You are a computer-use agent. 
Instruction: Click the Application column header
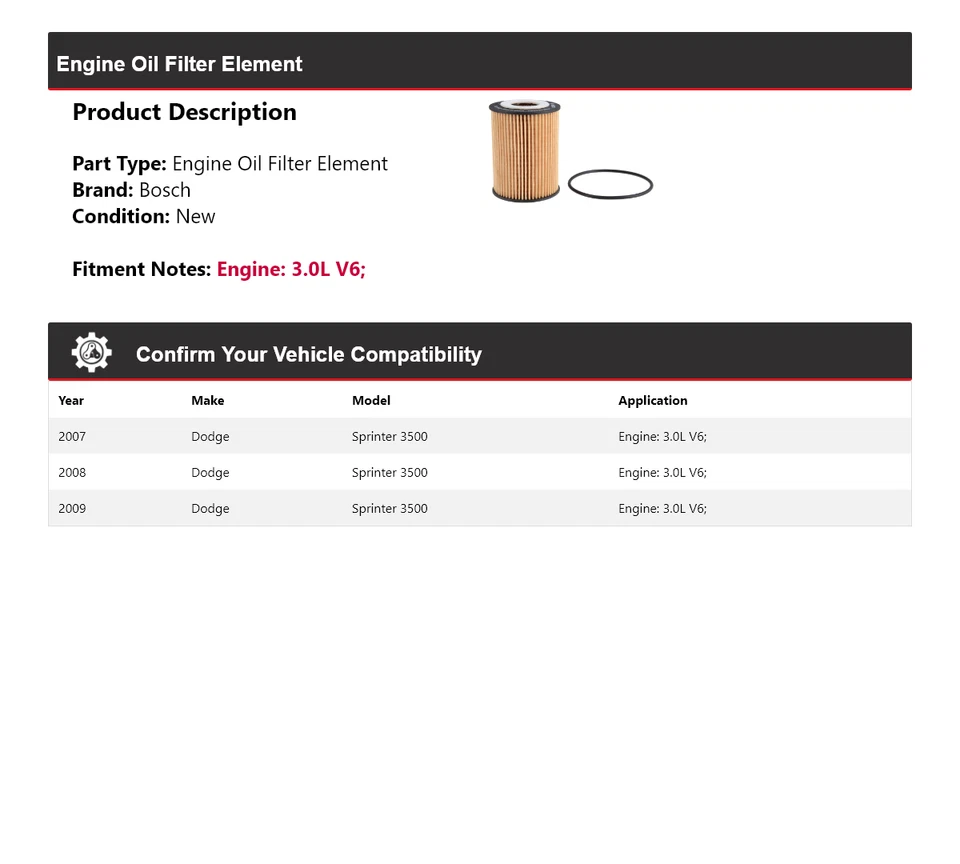pos(653,400)
